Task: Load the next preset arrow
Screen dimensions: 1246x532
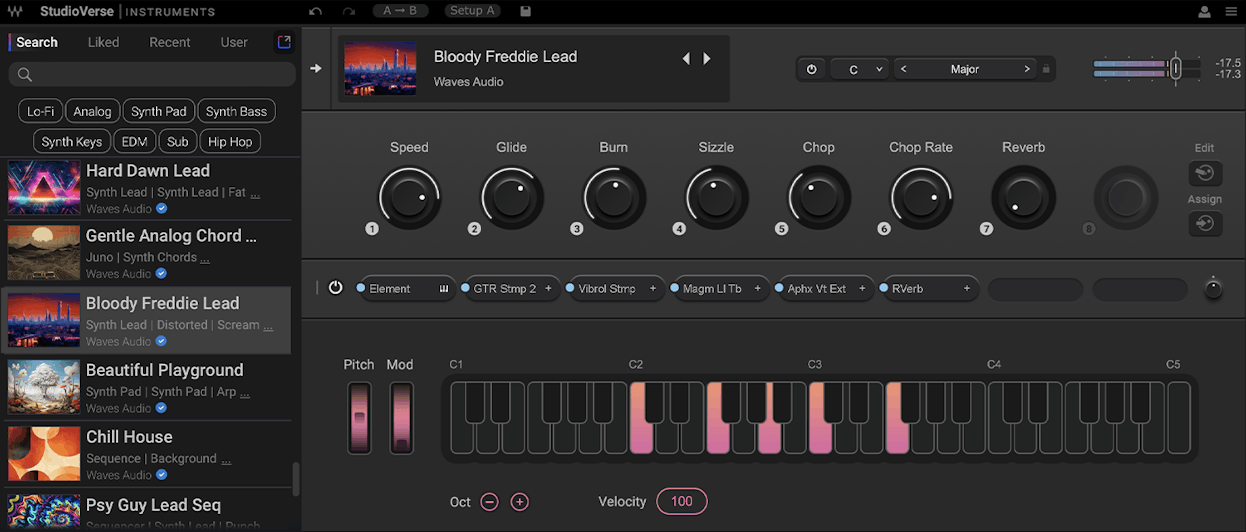Action: click(x=707, y=59)
